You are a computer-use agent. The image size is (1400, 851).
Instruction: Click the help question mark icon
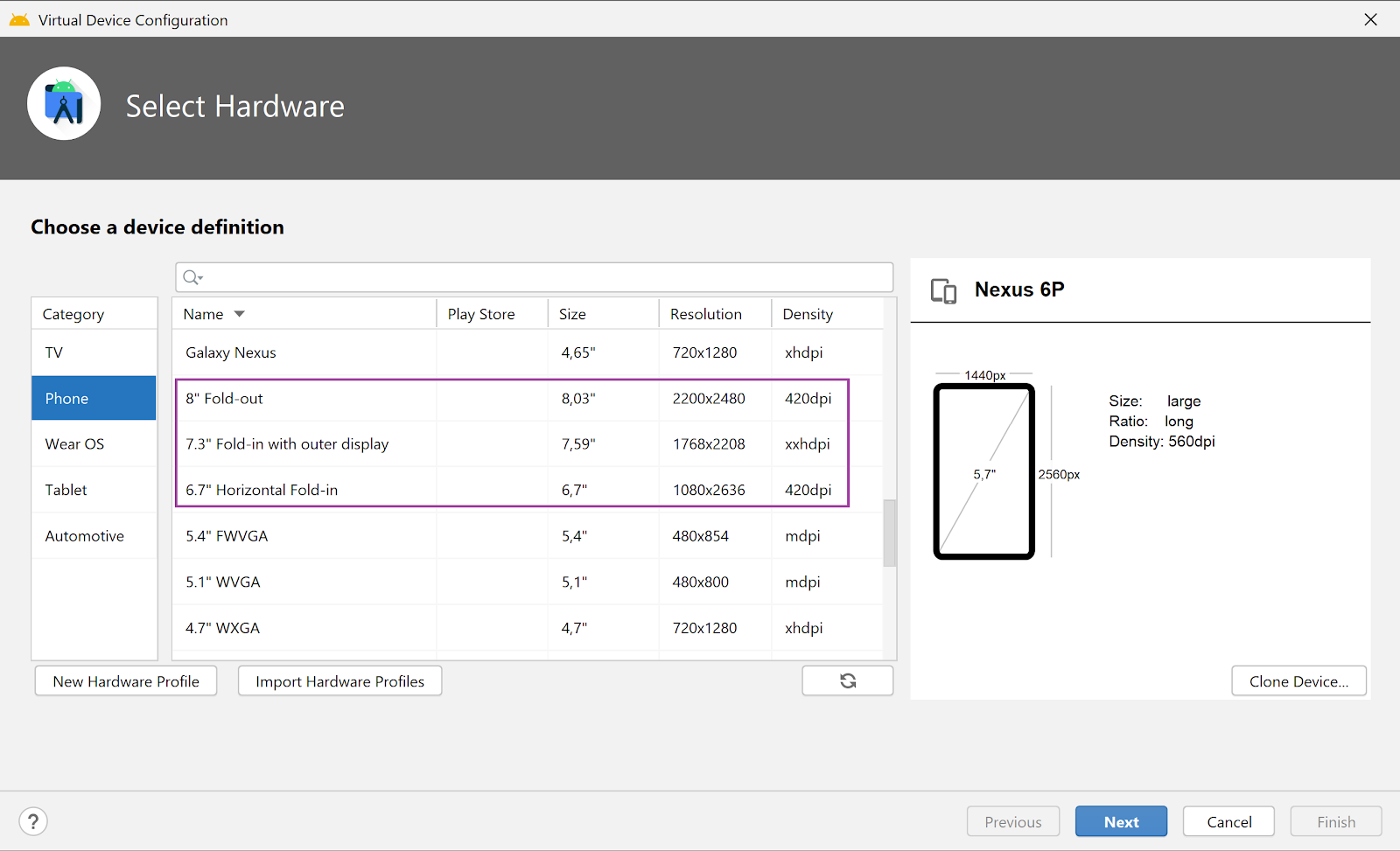click(33, 821)
